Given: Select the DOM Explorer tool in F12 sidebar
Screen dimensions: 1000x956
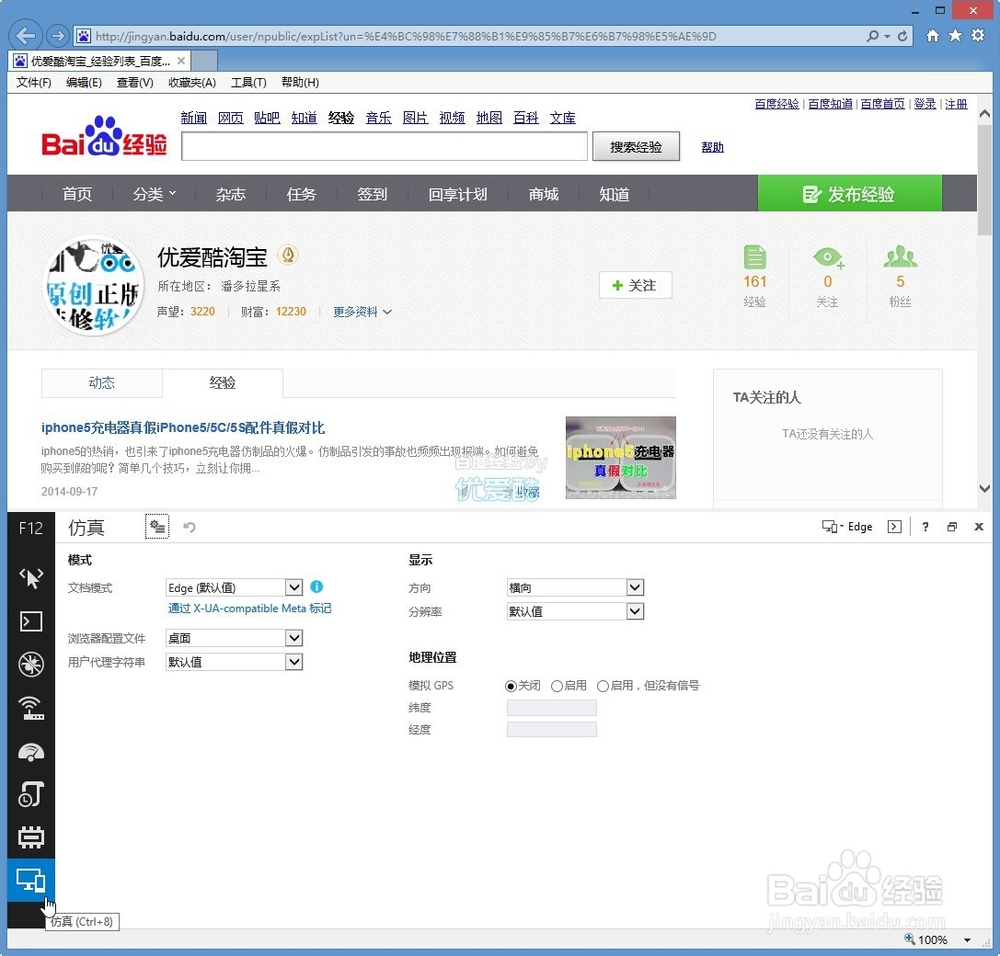Looking at the screenshot, I should pyautogui.click(x=31, y=577).
